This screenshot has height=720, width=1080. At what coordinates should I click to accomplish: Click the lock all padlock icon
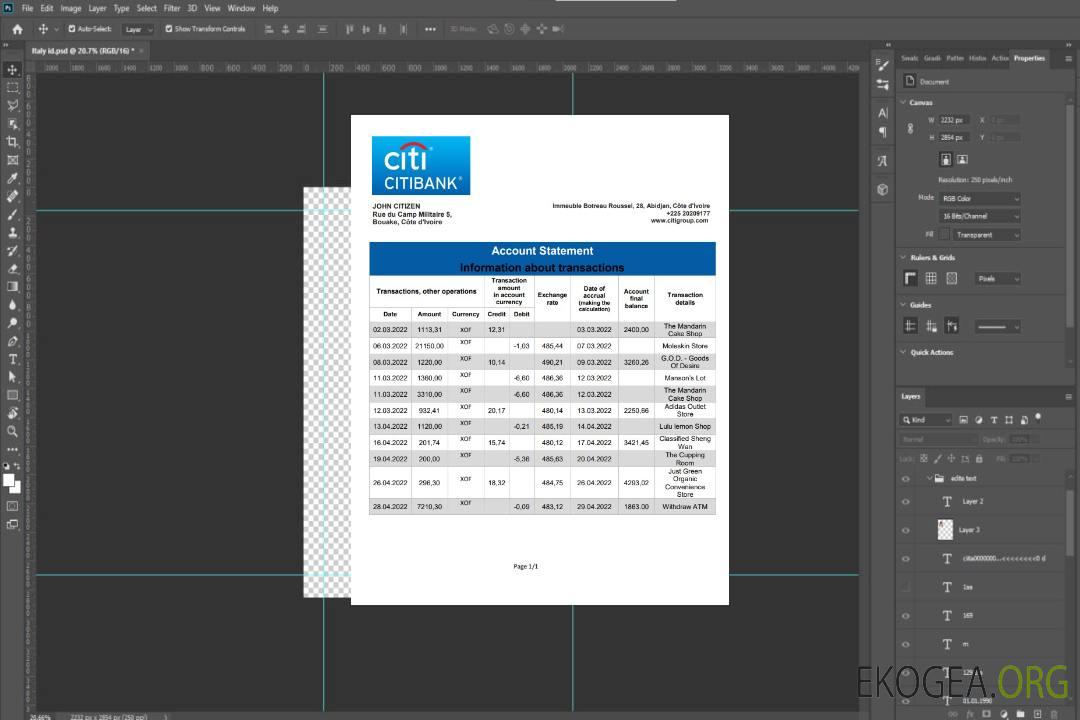[979, 458]
